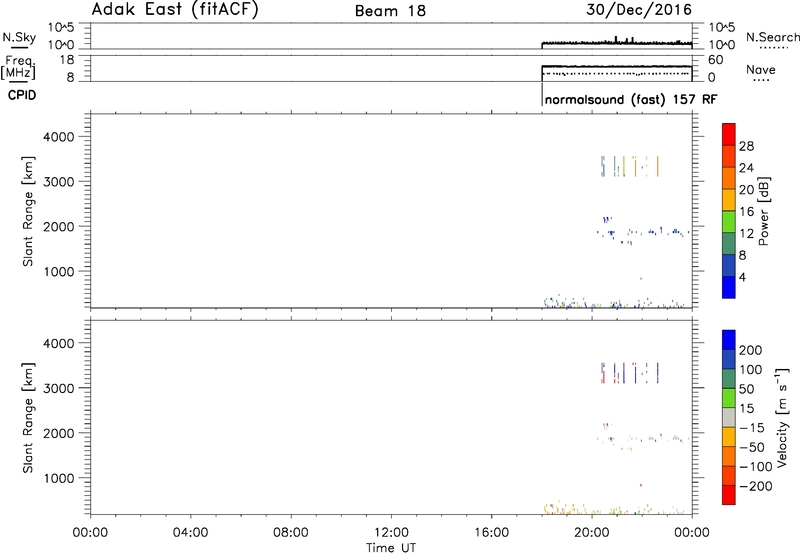Click the top blue Velocity colorbar segment
The width and height of the screenshot is (800, 554).
click(729, 340)
